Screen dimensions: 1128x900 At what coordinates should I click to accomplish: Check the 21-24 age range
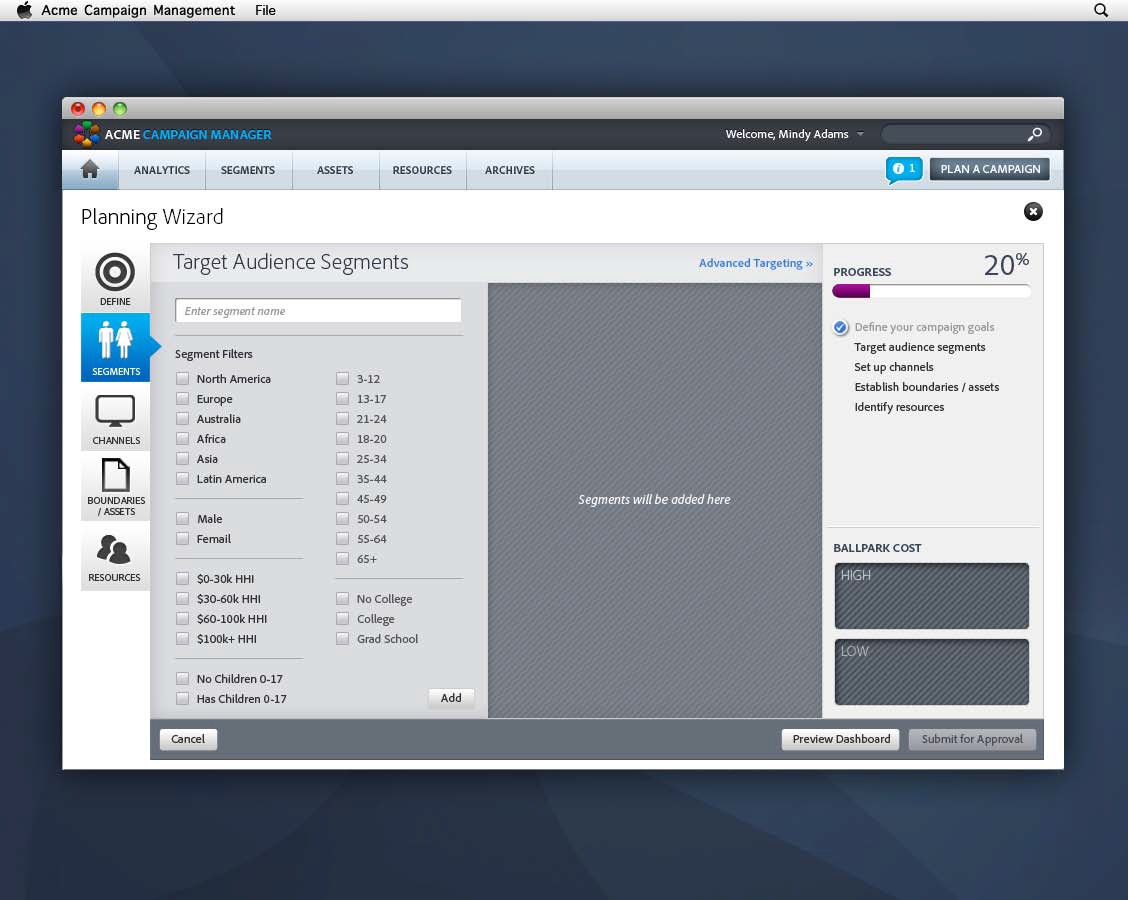click(x=342, y=419)
